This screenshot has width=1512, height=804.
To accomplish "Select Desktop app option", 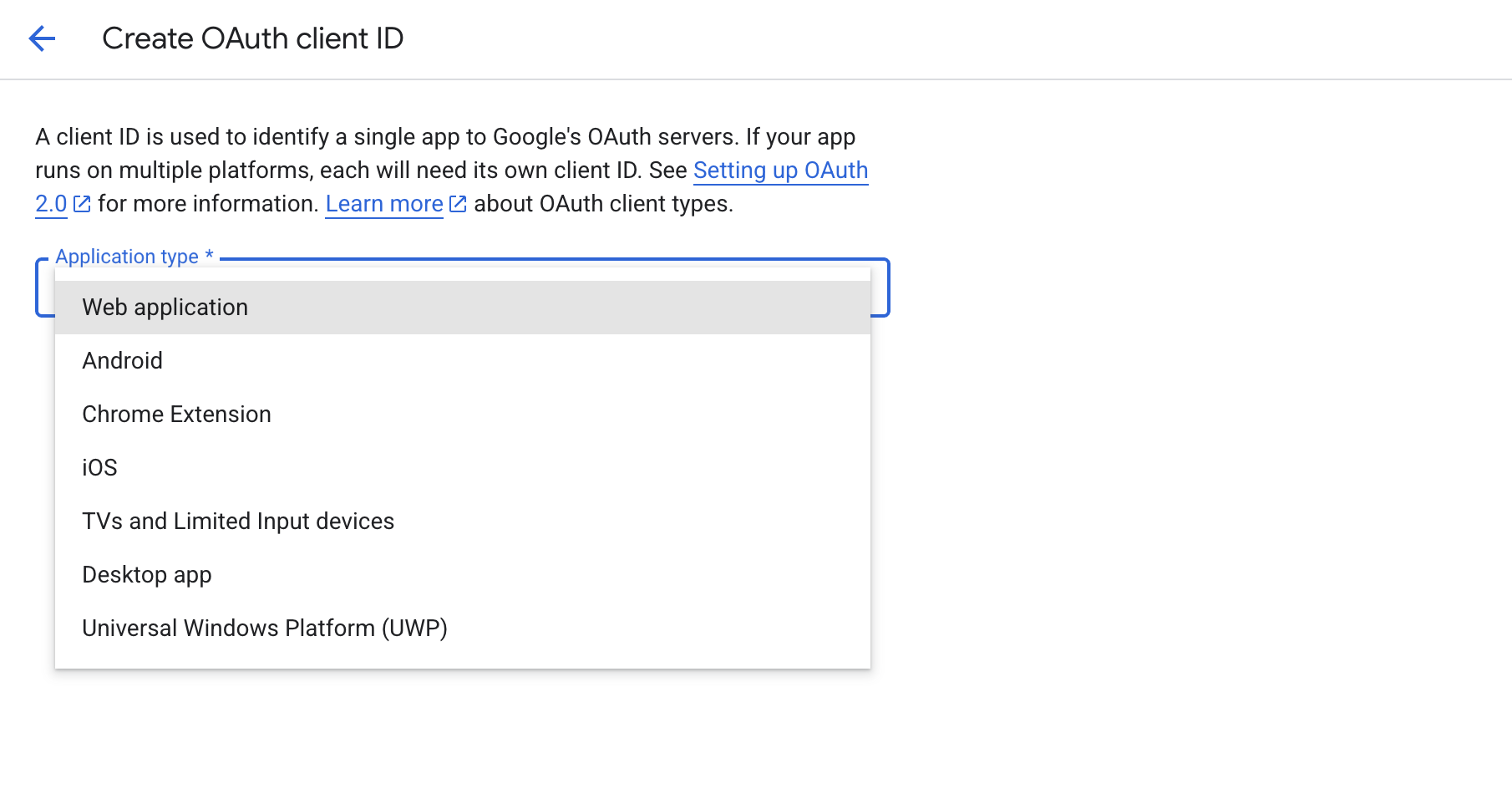I will pos(463,575).
